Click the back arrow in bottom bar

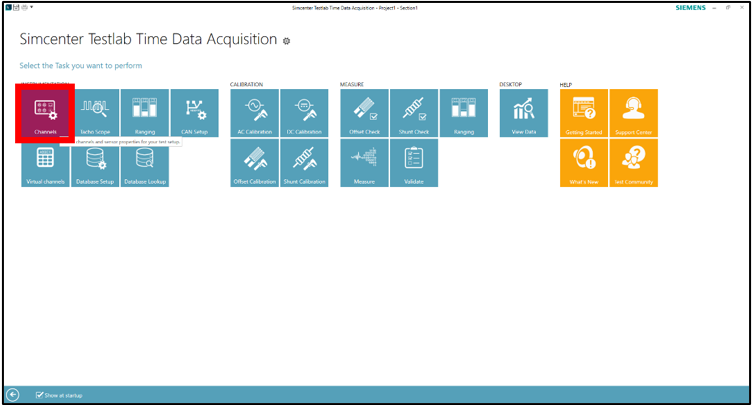click(13, 395)
